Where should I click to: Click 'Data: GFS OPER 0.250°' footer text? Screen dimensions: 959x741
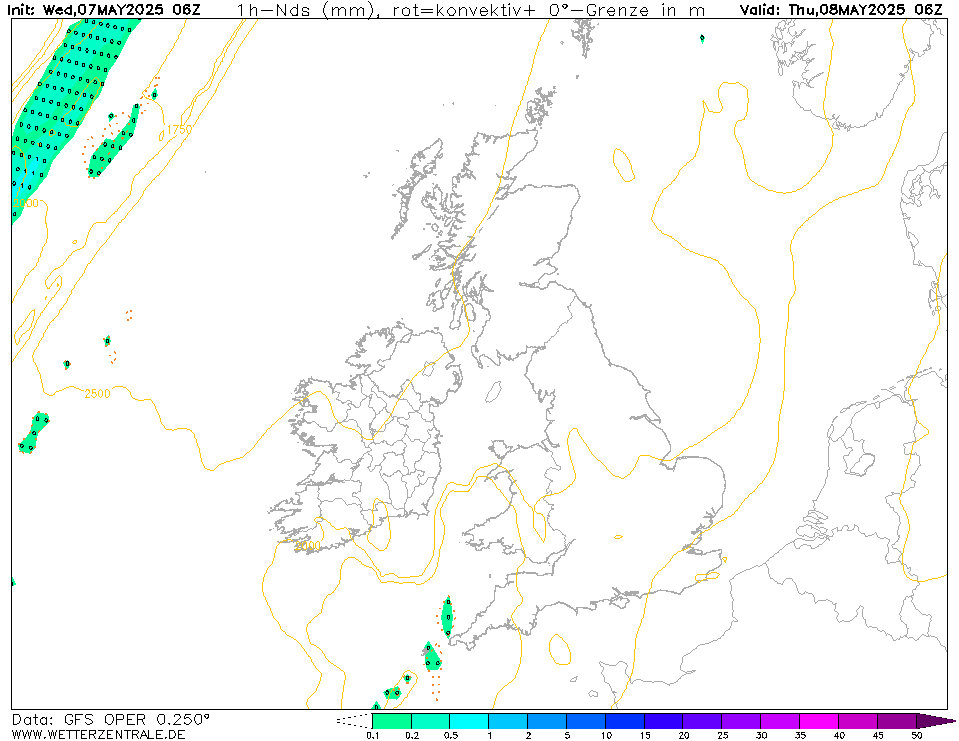[x=110, y=720]
